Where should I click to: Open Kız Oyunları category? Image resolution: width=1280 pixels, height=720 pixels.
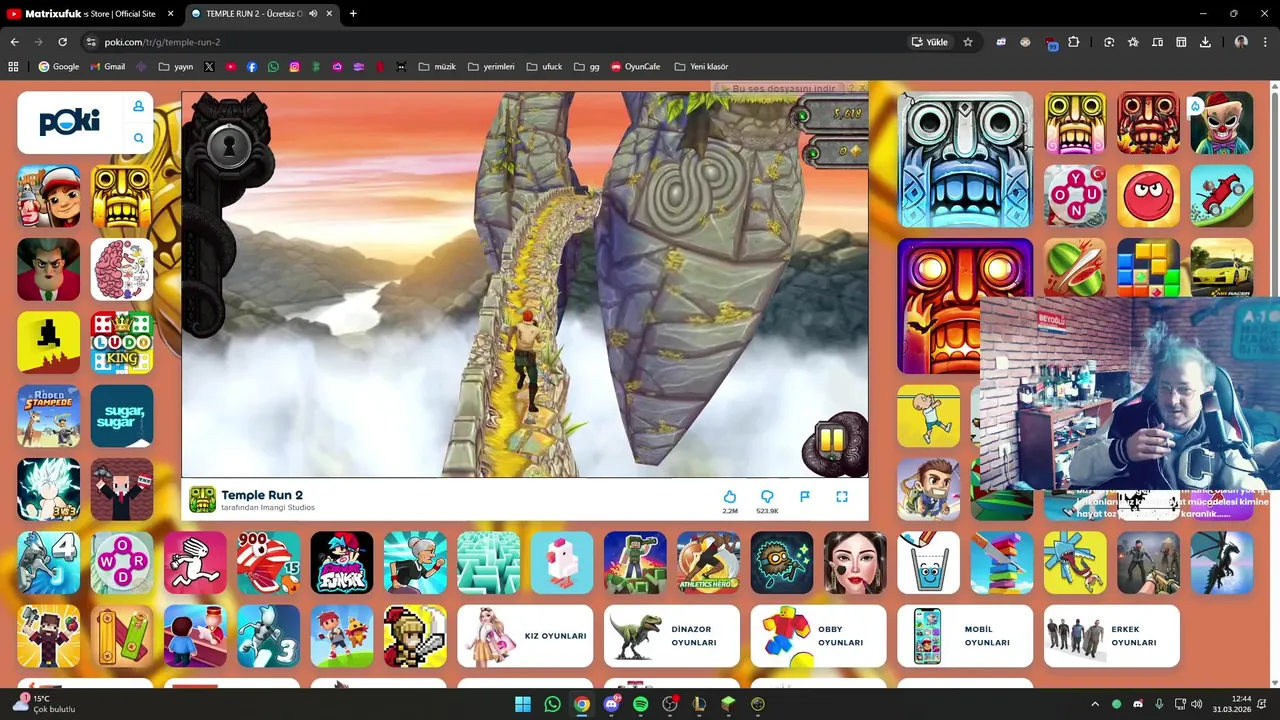pyautogui.click(x=525, y=636)
